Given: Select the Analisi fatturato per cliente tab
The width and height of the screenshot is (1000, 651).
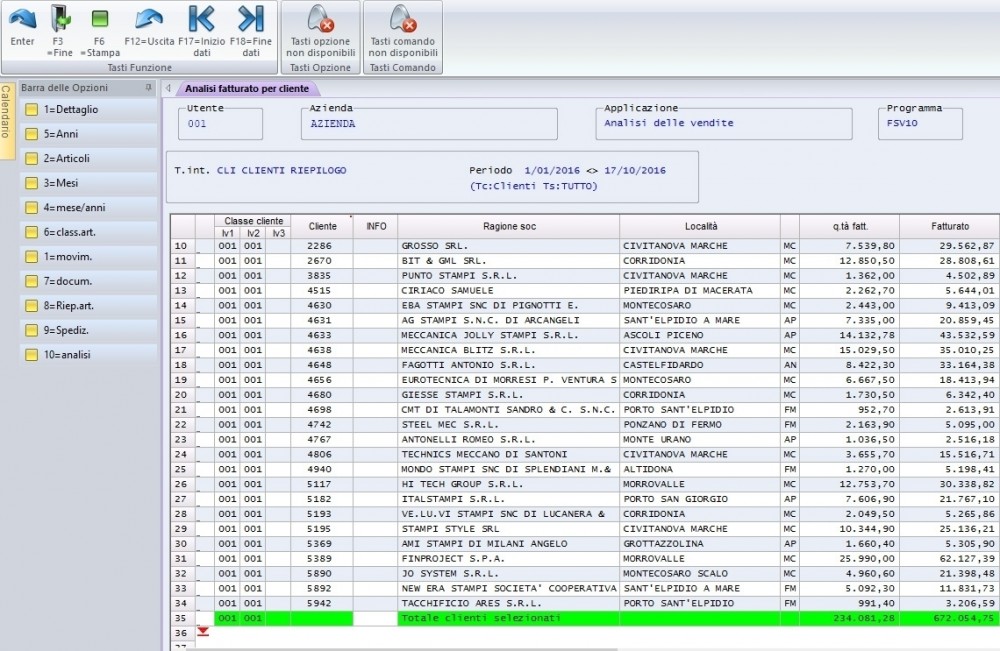Looking at the screenshot, I should (246, 89).
